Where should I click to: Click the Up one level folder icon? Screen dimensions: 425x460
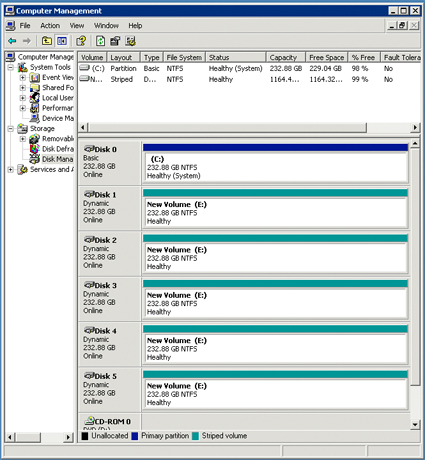pos(47,41)
